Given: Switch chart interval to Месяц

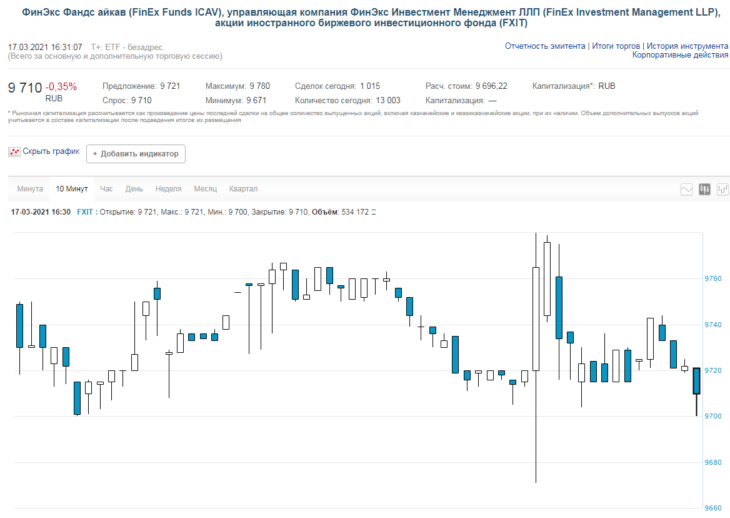Looking at the screenshot, I should pos(205,189).
